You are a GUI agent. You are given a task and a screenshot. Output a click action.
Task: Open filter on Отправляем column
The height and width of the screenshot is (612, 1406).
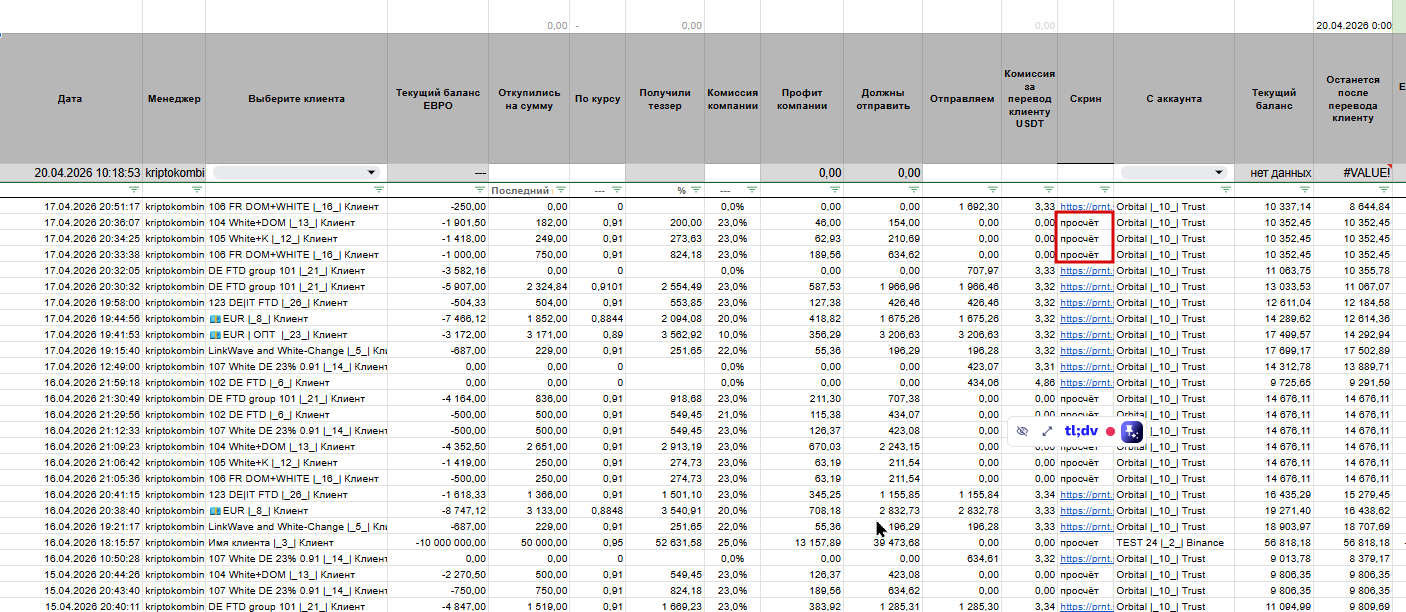click(992, 190)
